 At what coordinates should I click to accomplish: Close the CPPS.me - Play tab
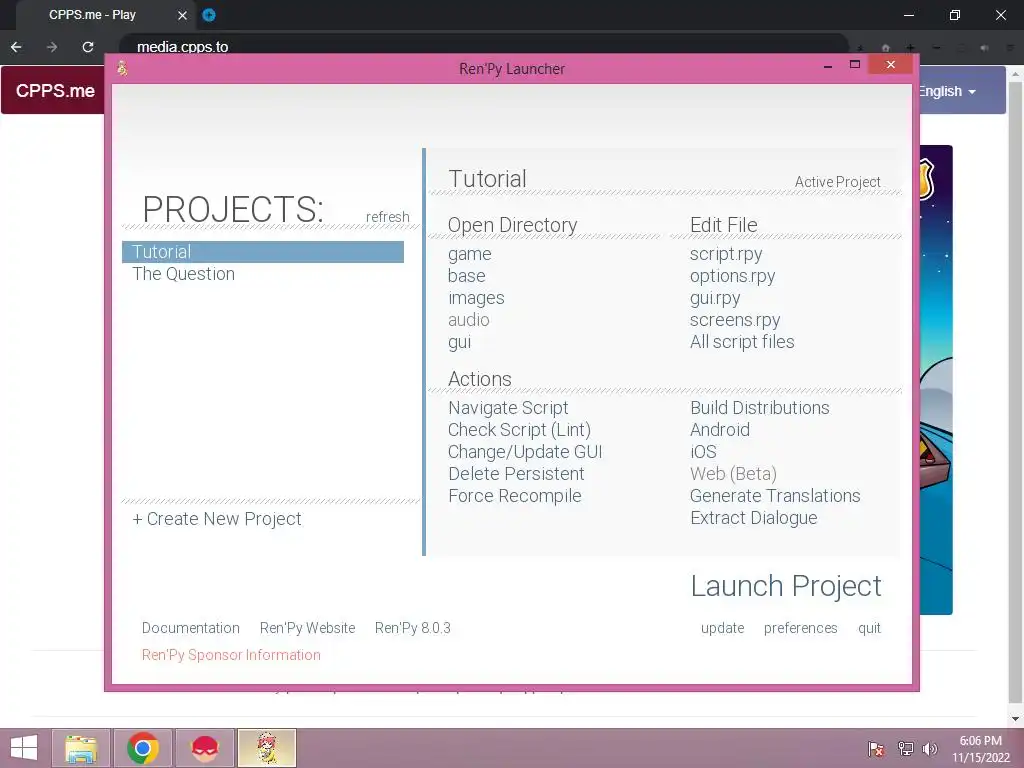tap(182, 15)
